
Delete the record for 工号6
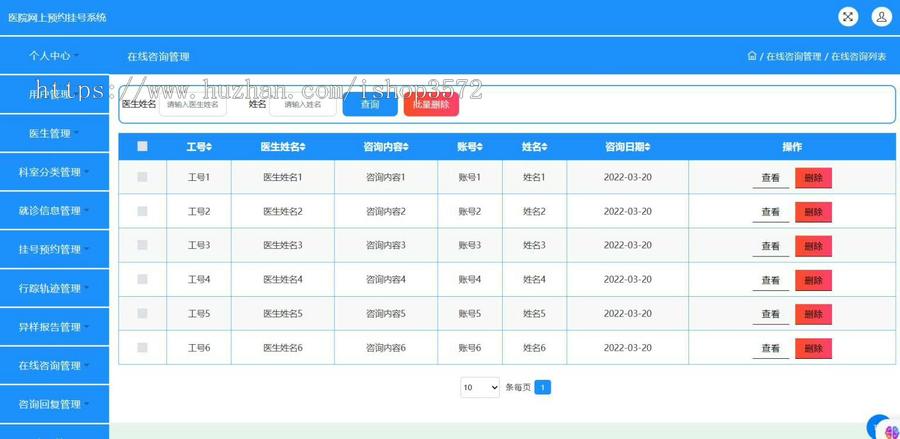pos(813,348)
